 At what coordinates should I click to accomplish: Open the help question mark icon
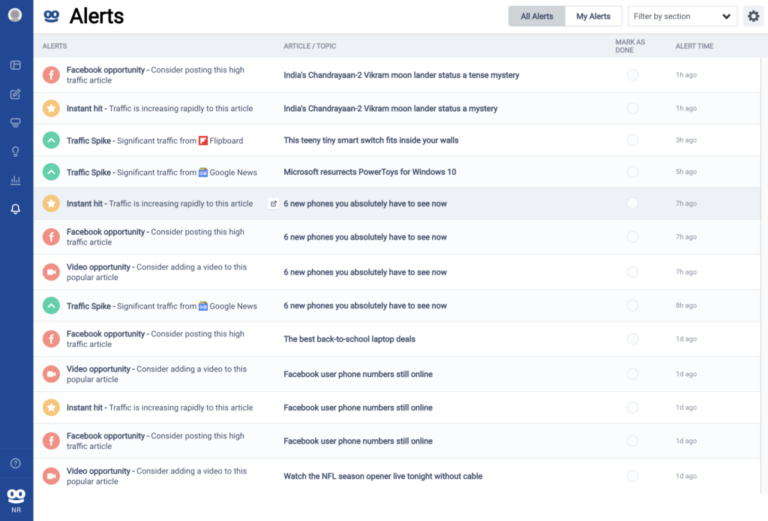coord(15,463)
